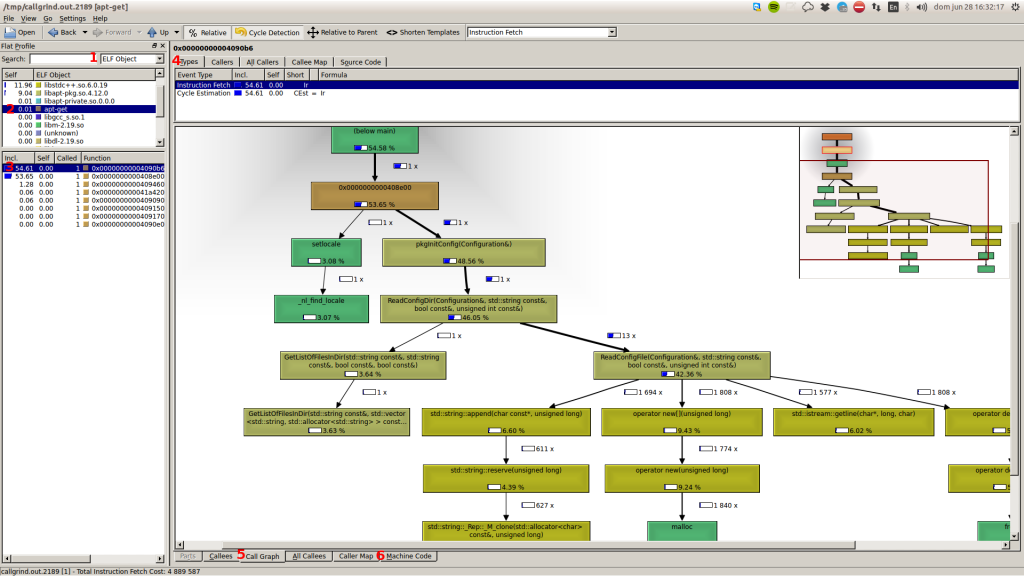Select libstdc++.so.6.0.19 in ELF list
The height and width of the screenshot is (576, 1024).
click(x=79, y=85)
